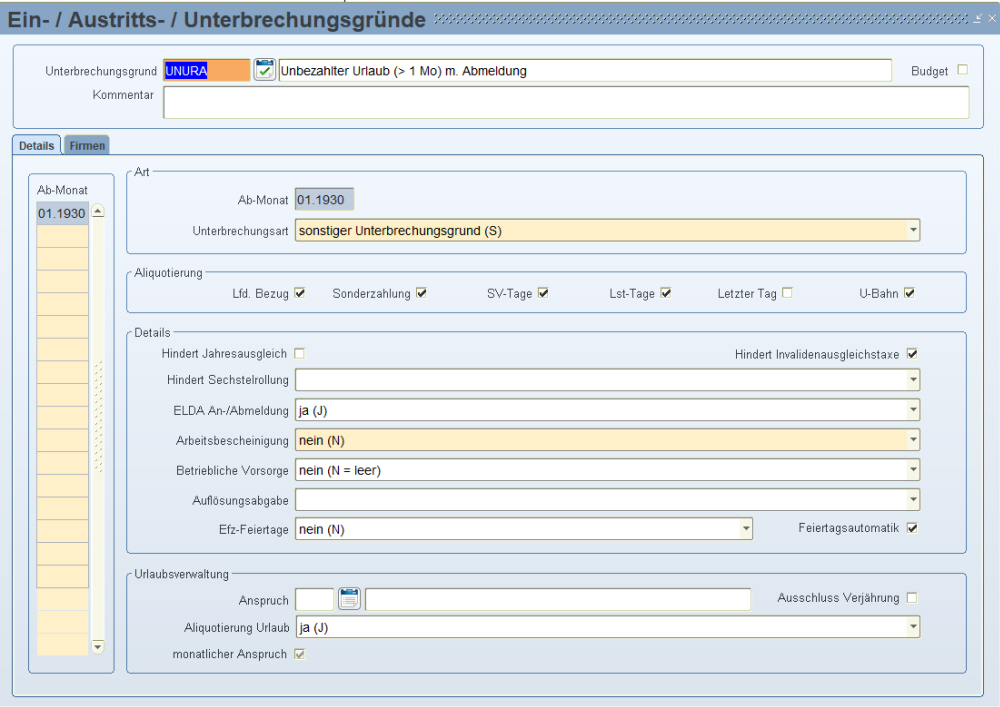Enable Ausschluss Verjährung checkbox
This screenshot has height=707, width=1000.
tap(912, 597)
